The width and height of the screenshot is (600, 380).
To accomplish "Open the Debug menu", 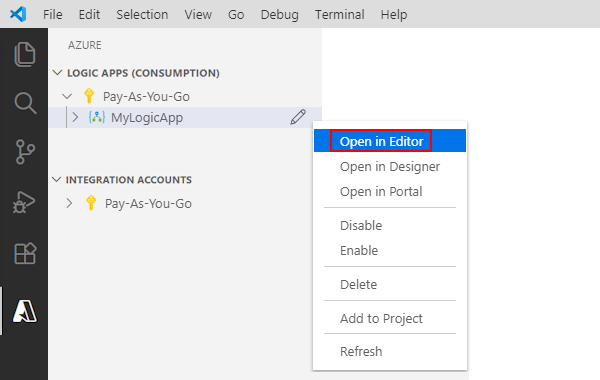I will pyautogui.click(x=279, y=15).
